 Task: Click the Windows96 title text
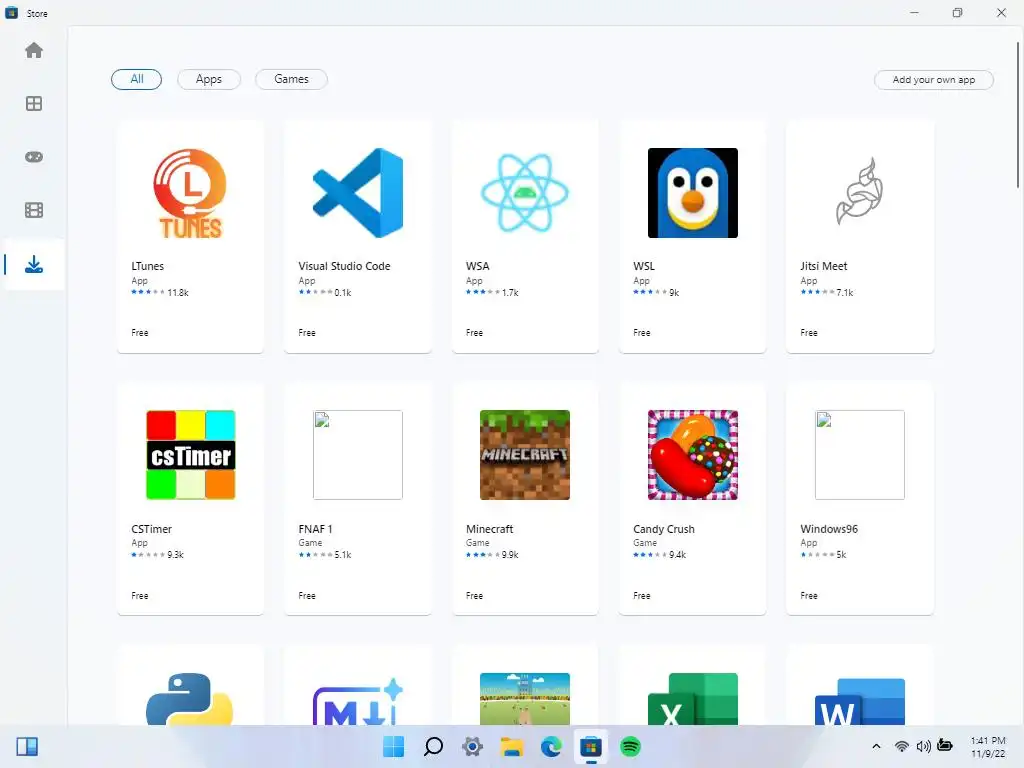click(x=829, y=529)
